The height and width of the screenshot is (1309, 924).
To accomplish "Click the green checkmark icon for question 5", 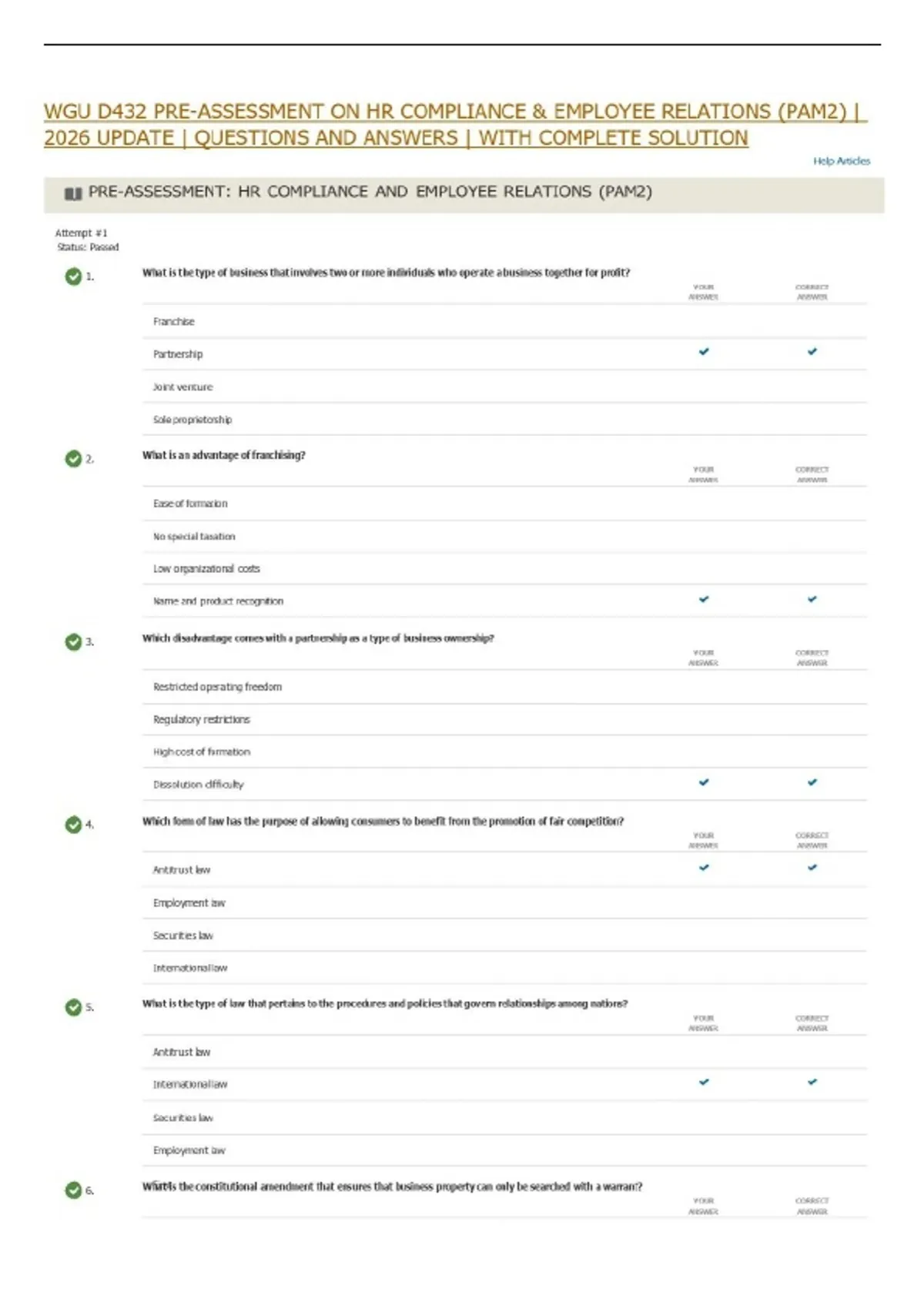I will pos(73,1007).
